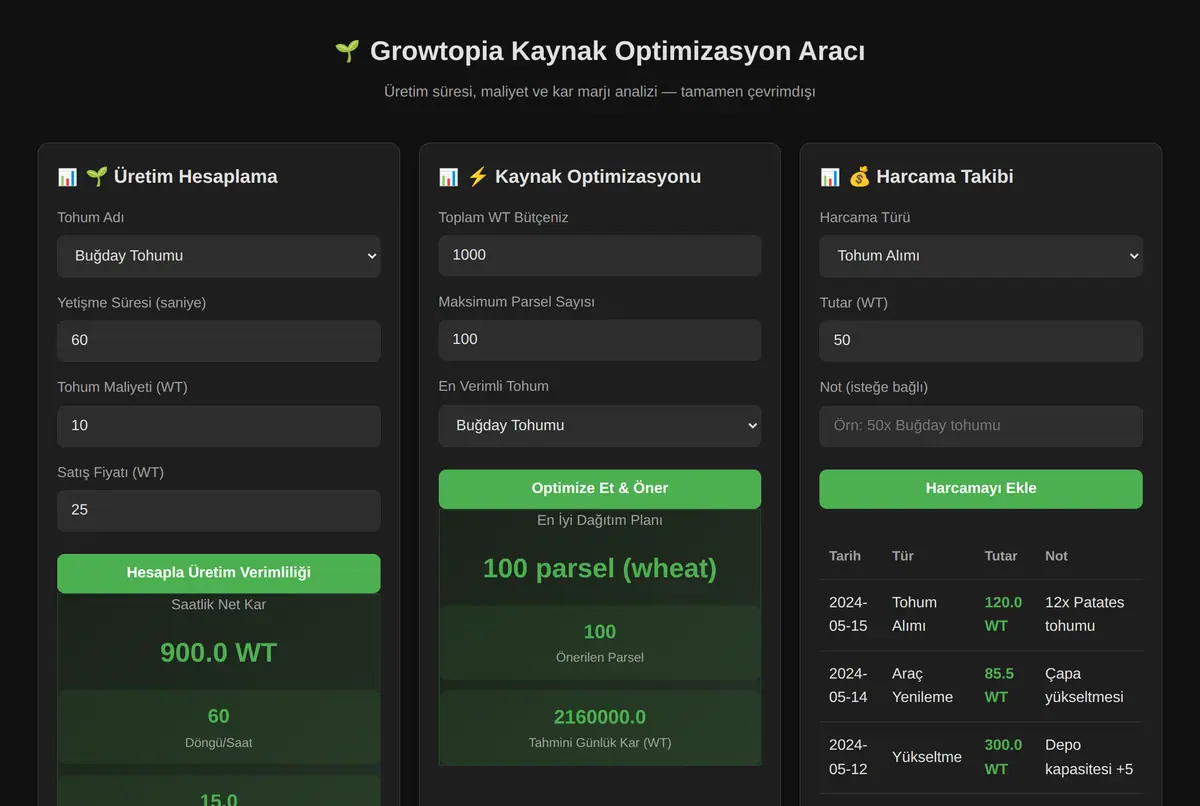
Task: Click the chart icon beside Kaynak Optimizasyonu
Action: pyautogui.click(x=448, y=177)
